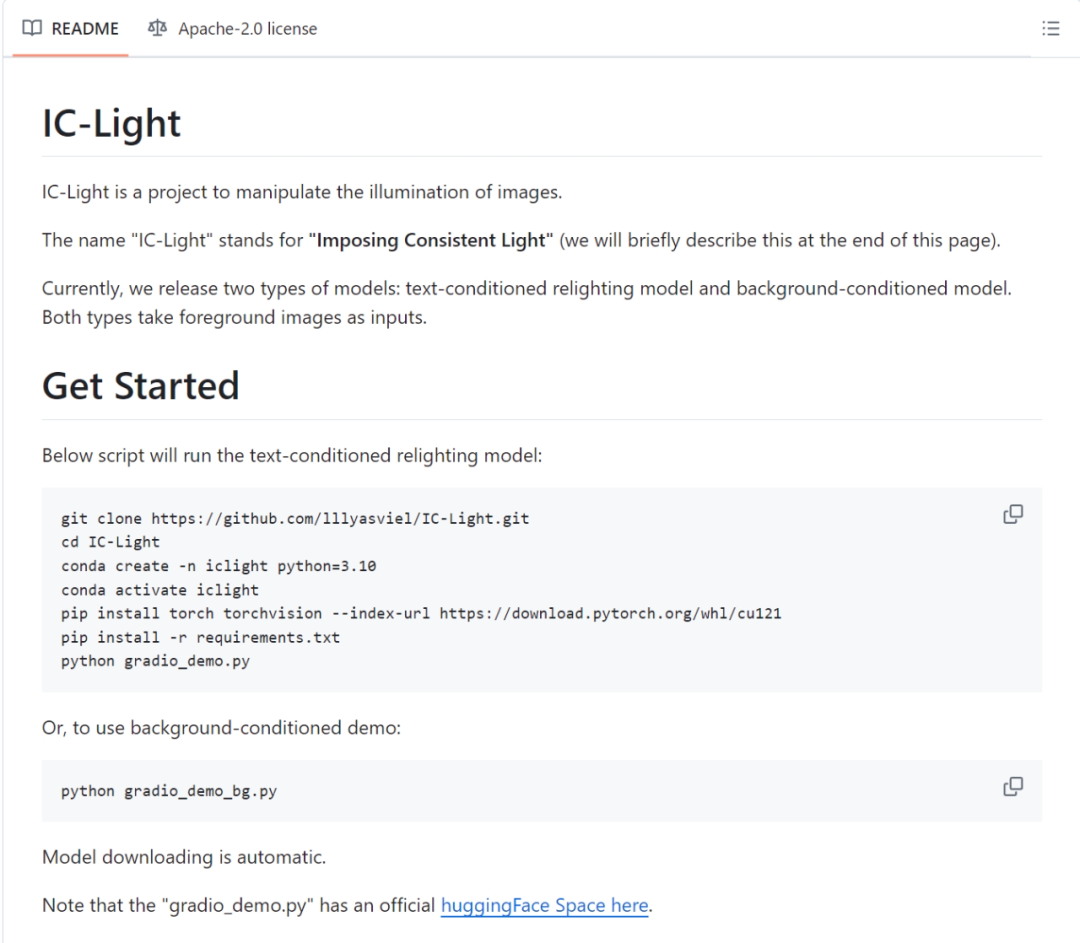1080x943 pixels.
Task: Click the python gradio_demo_bg.py code text
Action: click(x=169, y=791)
